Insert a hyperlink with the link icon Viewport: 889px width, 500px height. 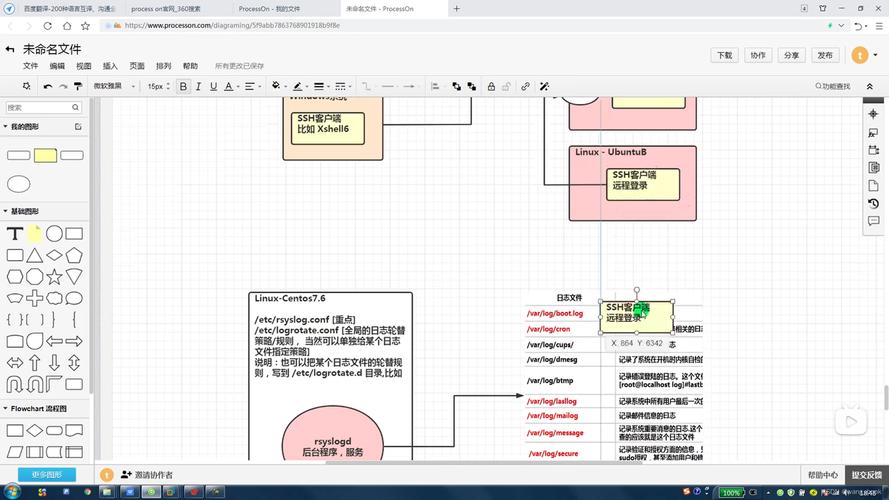tap(526, 86)
